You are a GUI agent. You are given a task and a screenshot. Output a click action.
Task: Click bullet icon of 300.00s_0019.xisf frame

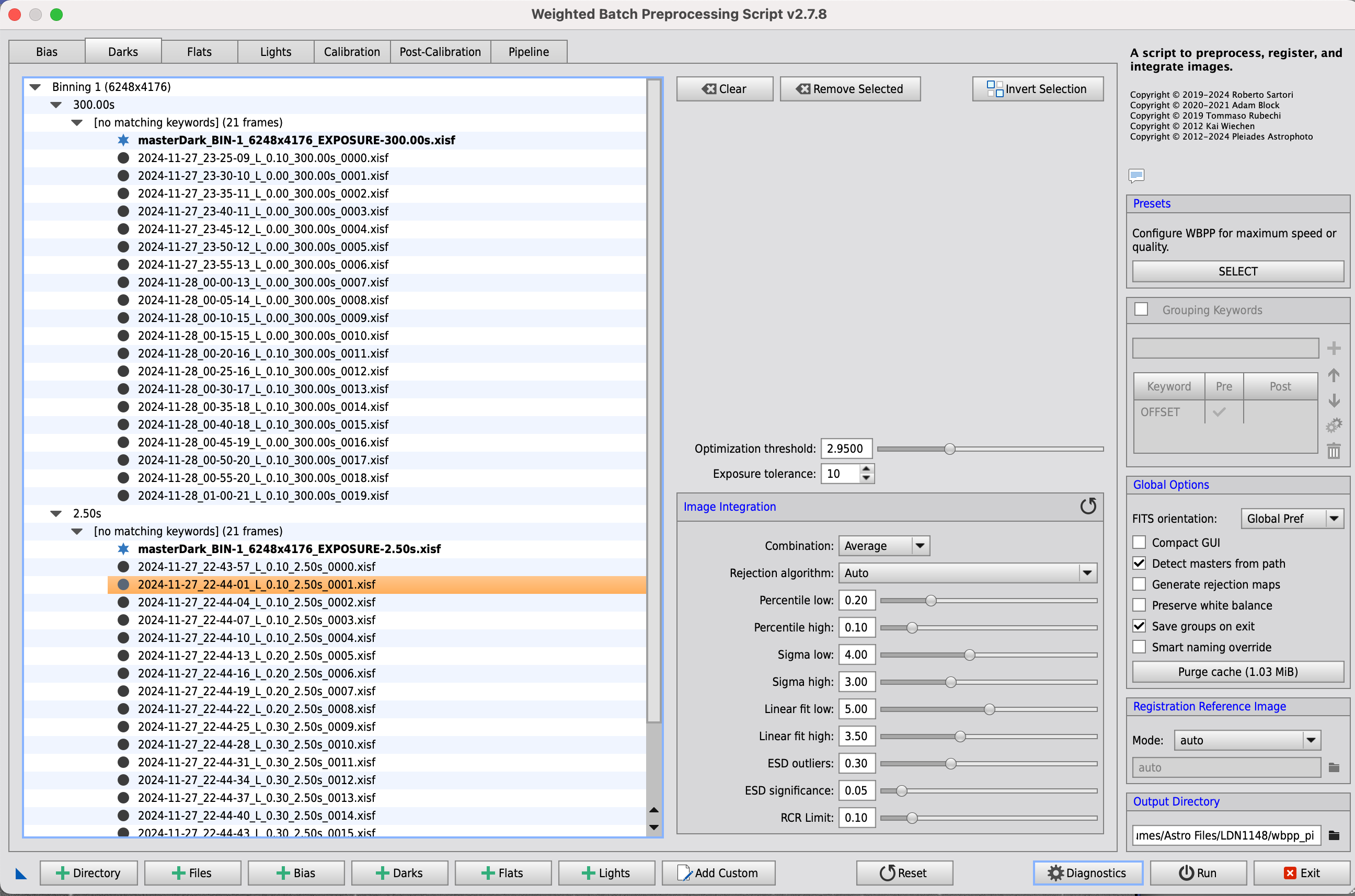click(123, 496)
